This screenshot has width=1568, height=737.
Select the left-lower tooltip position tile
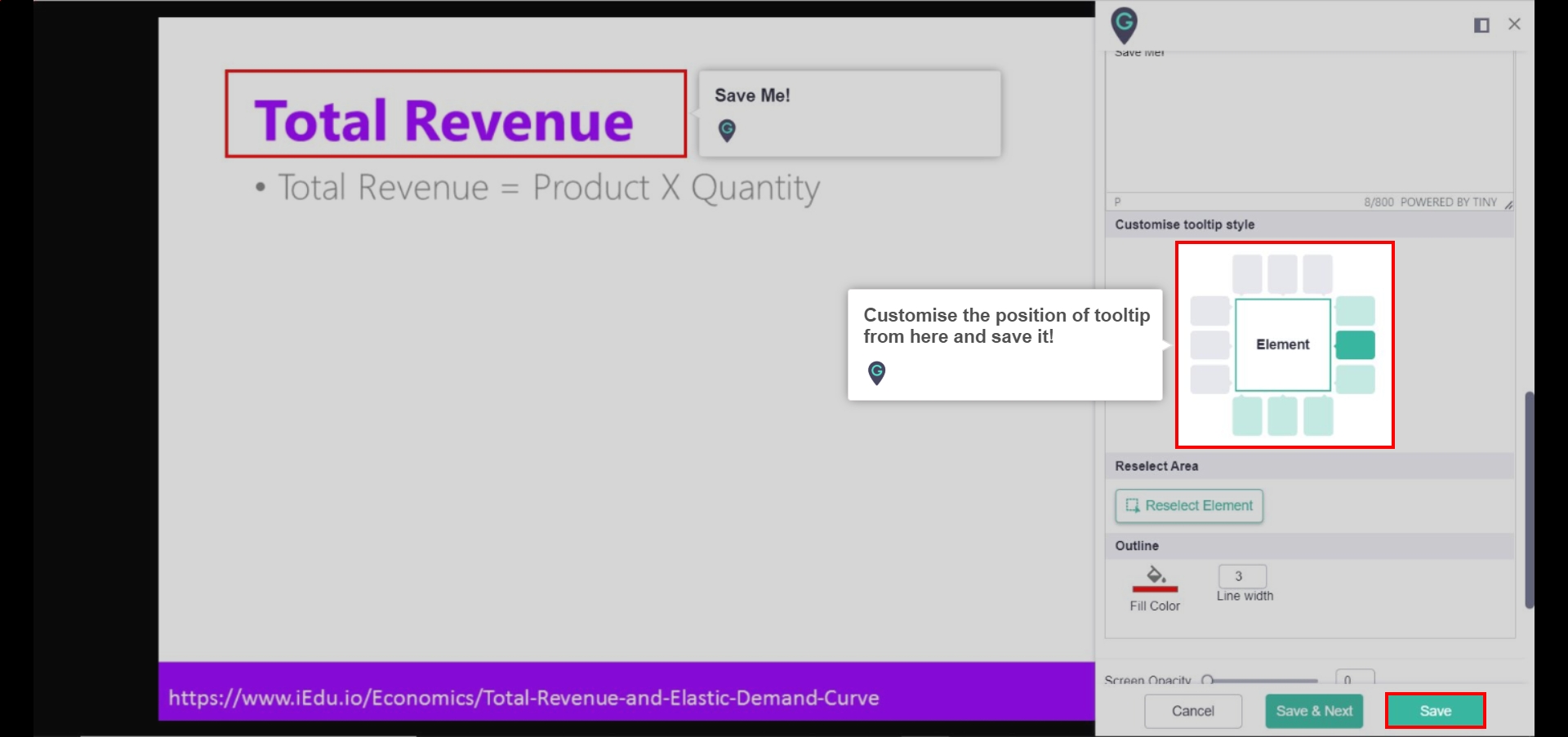pyautogui.click(x=1210, y=380)
